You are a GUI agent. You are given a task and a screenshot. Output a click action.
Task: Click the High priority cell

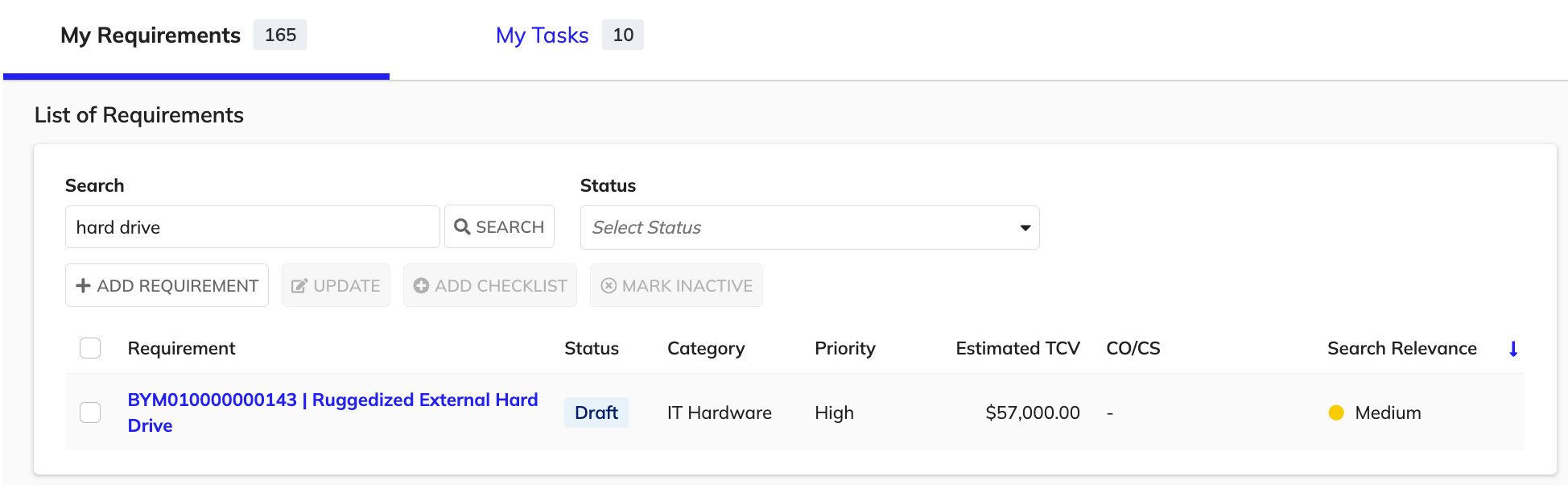coord(834,412)
